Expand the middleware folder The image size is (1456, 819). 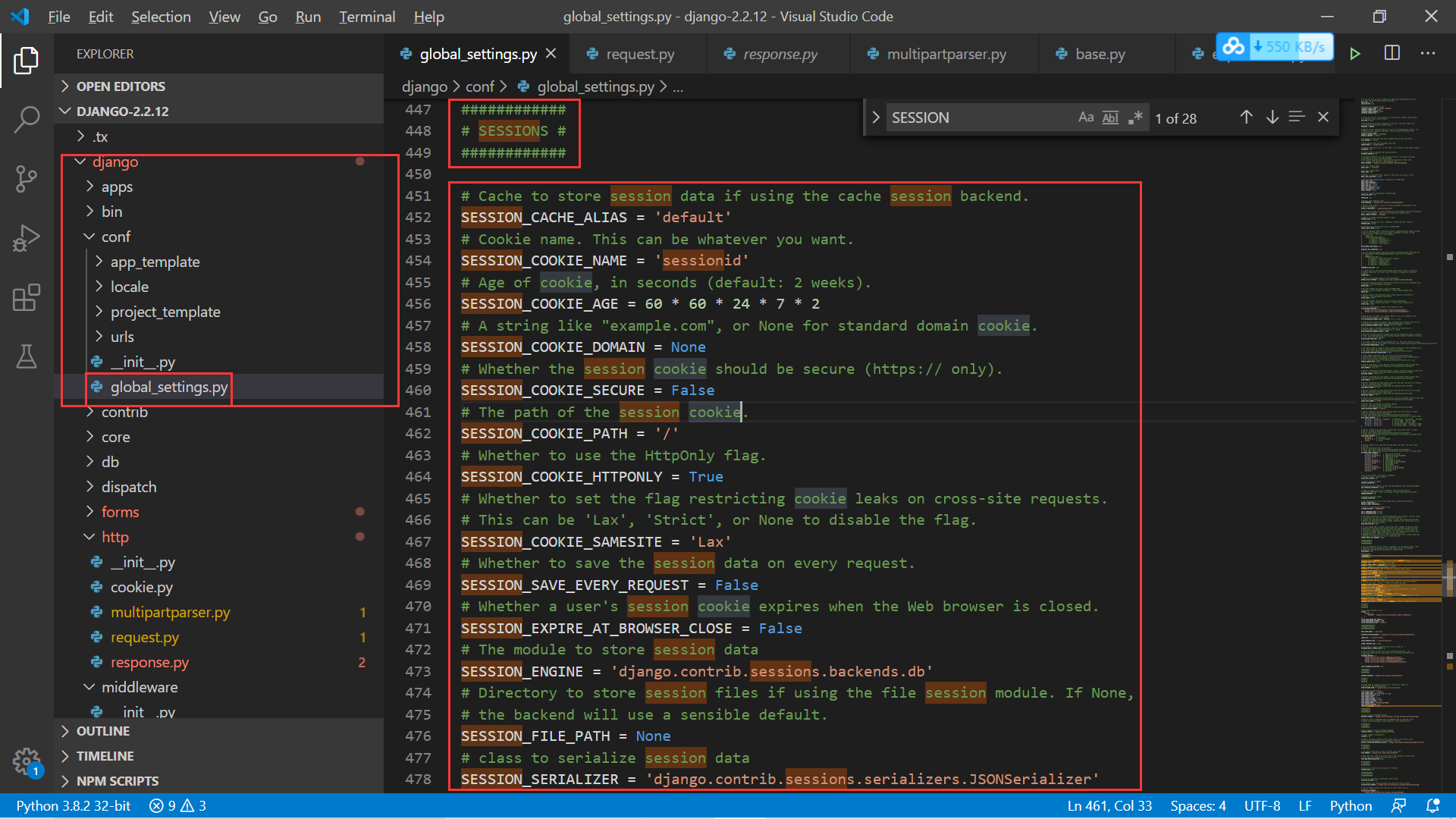point(140,687)
